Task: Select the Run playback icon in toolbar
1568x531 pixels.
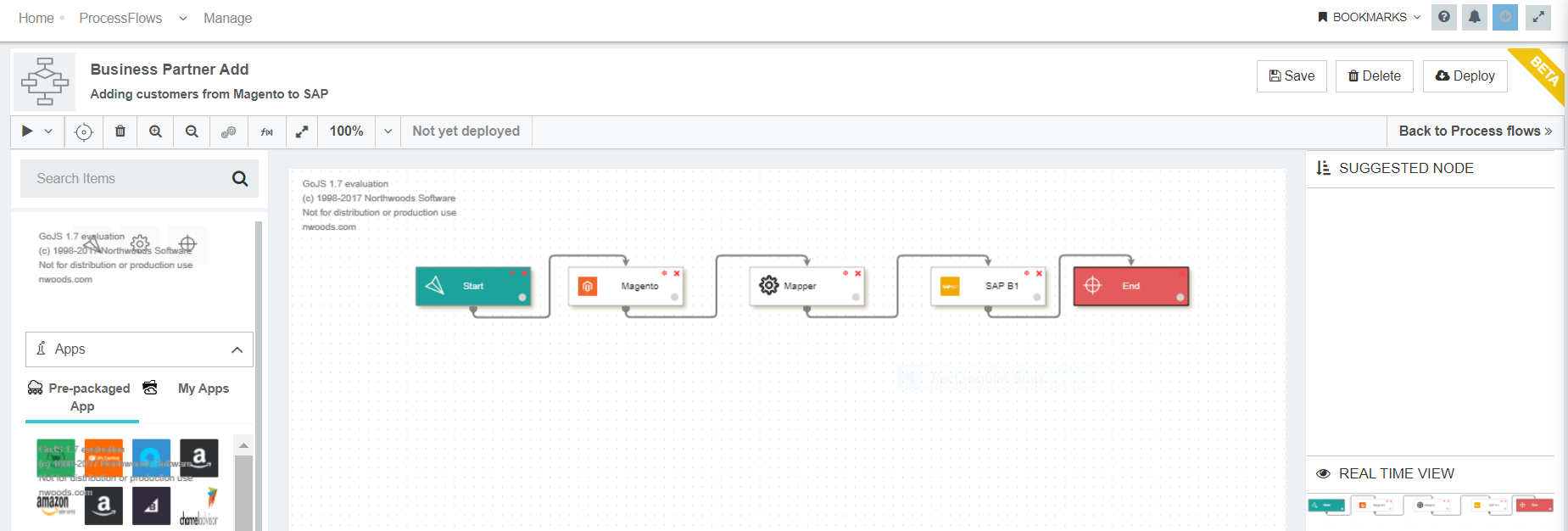Action: 26,131
